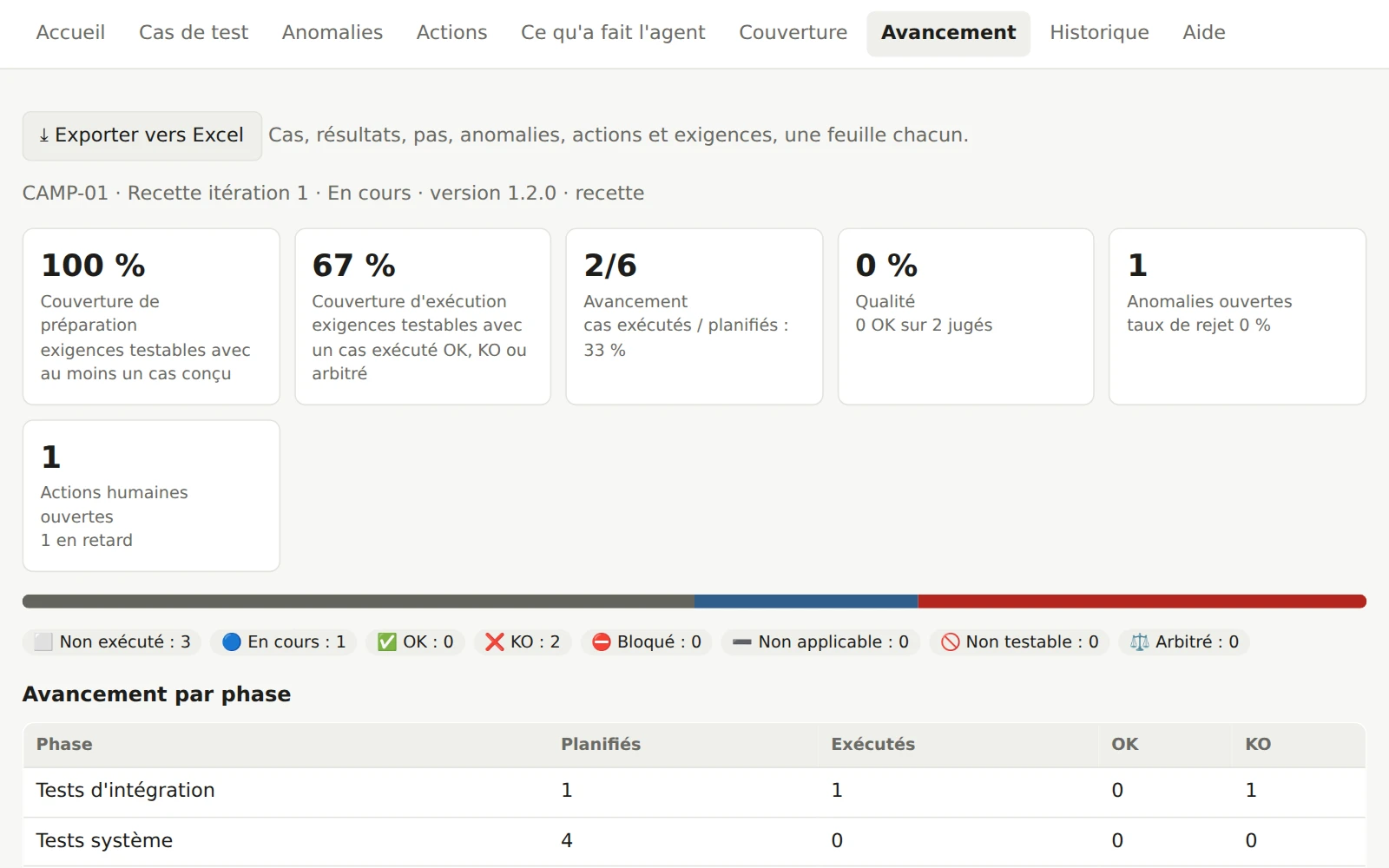Click KO value 1 for Tests d'intégration
1389x868 pixels.
pyautogui.click(x=1251, y=791)
